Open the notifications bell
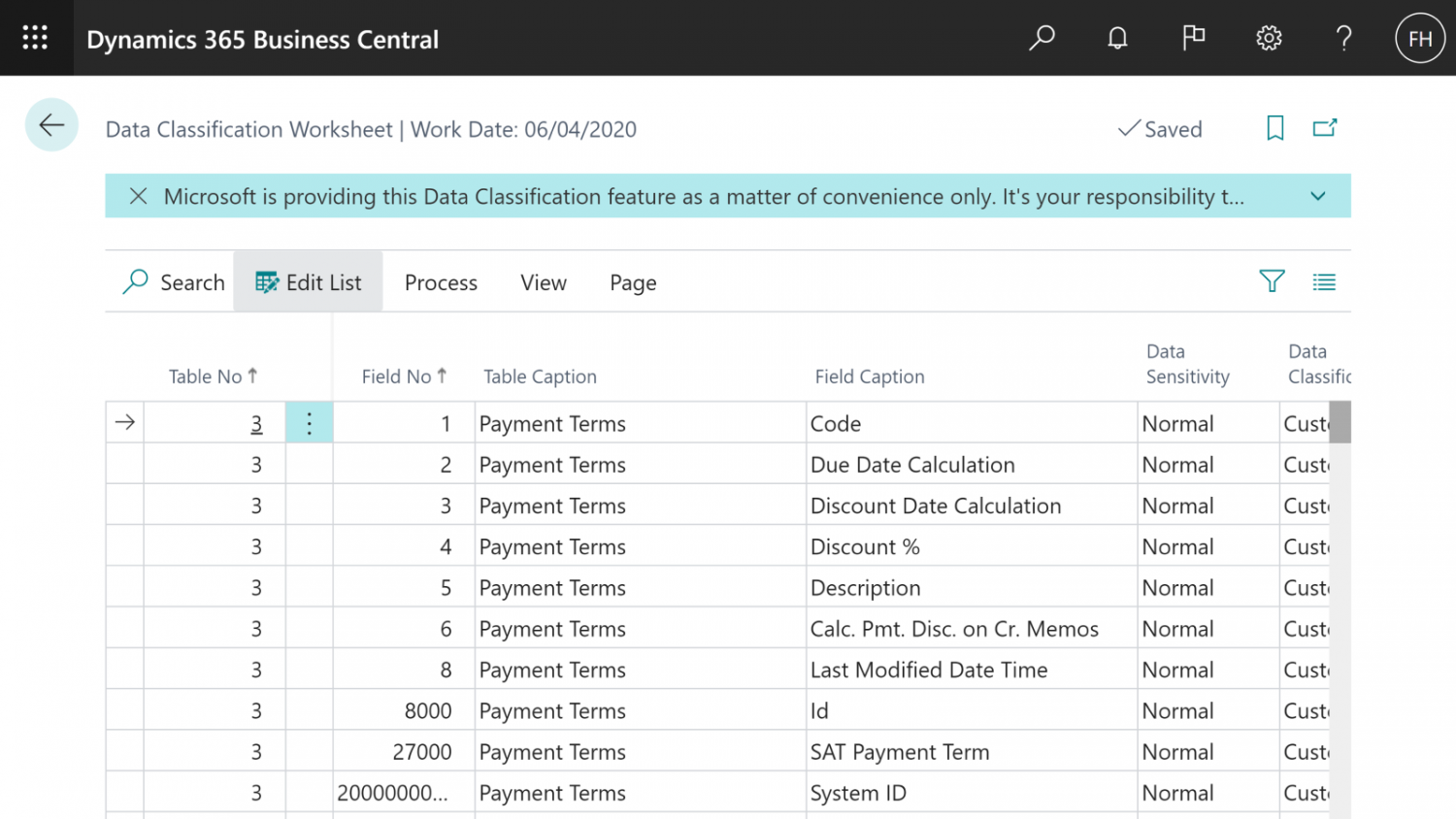The width and height of the screenshot is (1456, 819). coord(1116,38)
